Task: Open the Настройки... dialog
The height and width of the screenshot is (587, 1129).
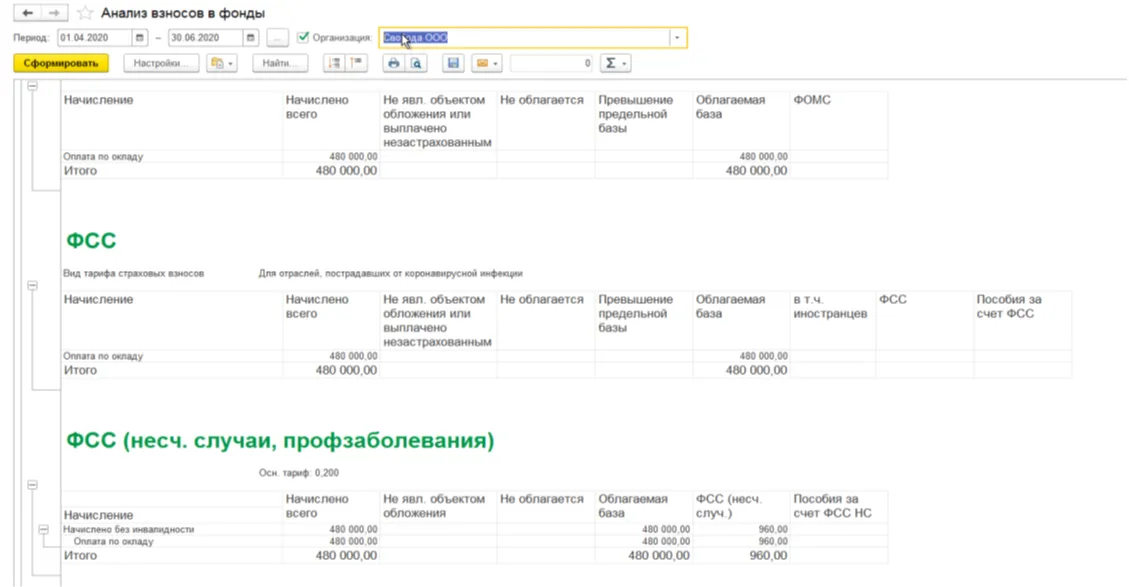Action: tap(160, 63)
